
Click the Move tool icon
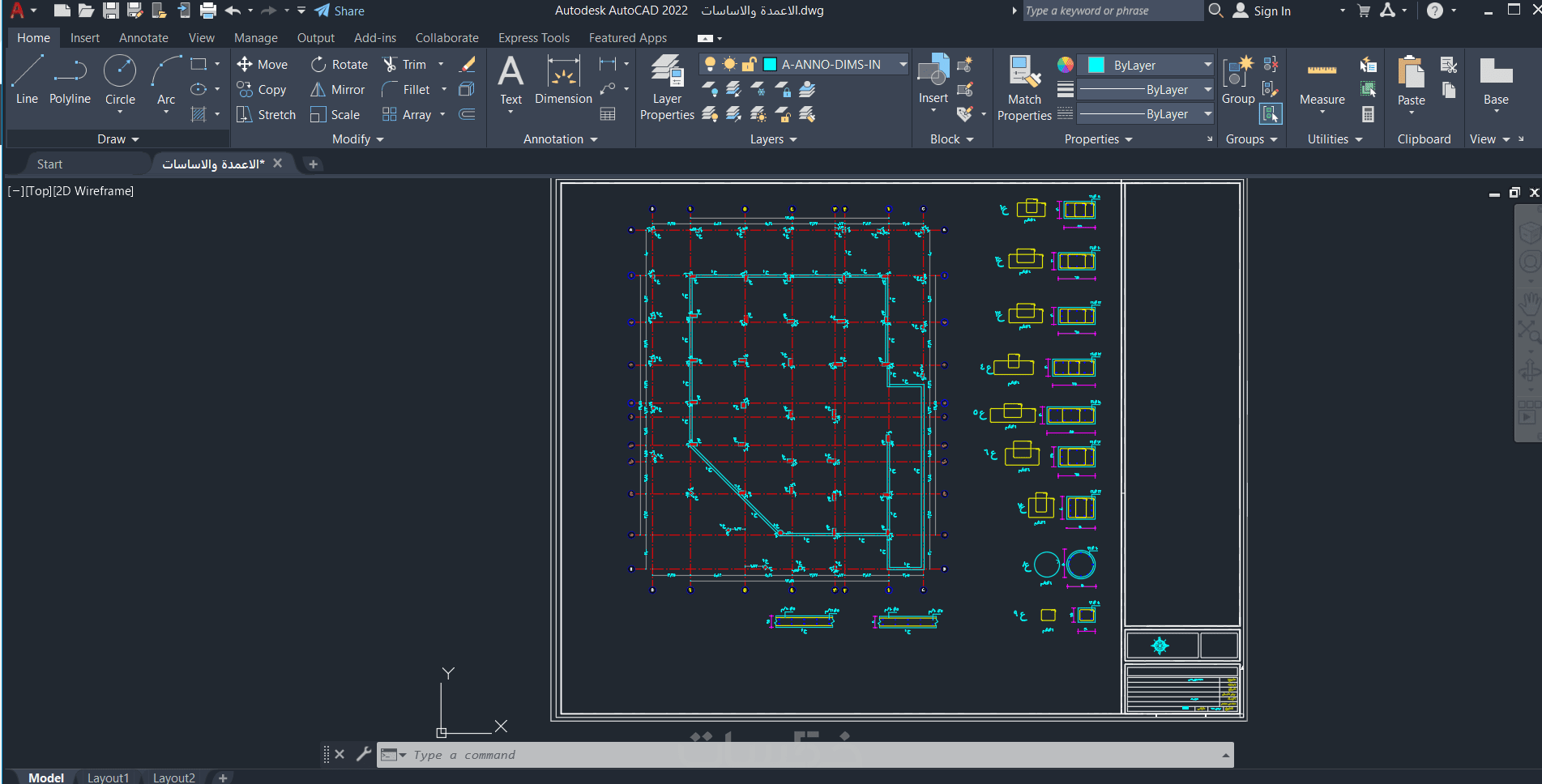[244, 64]
